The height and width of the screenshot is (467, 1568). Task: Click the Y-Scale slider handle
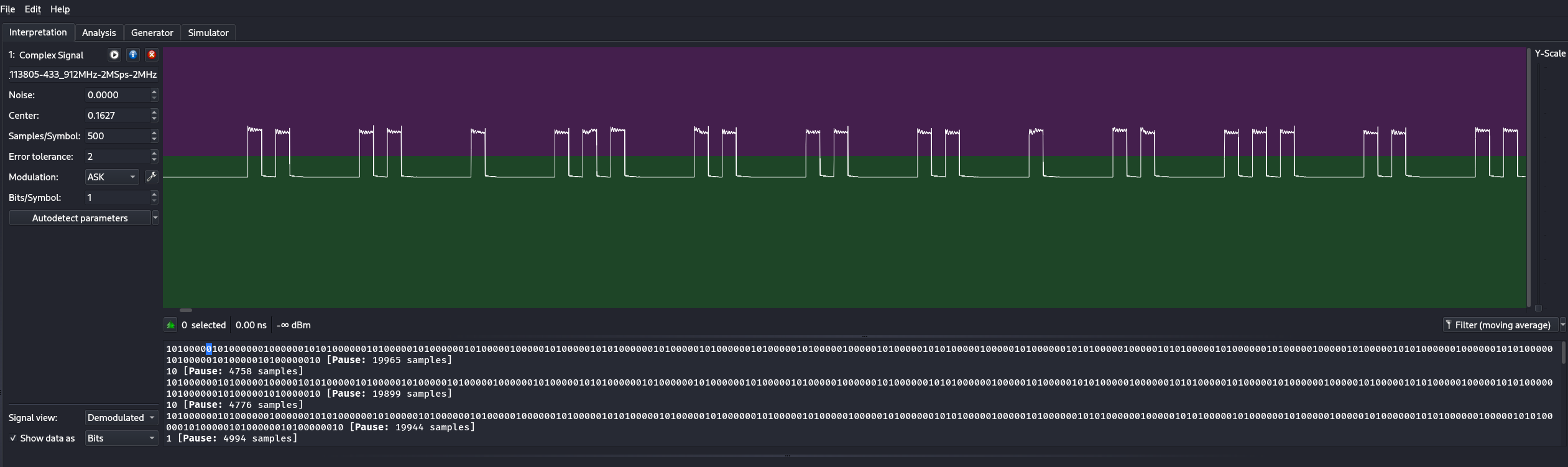pos(1538,308)
